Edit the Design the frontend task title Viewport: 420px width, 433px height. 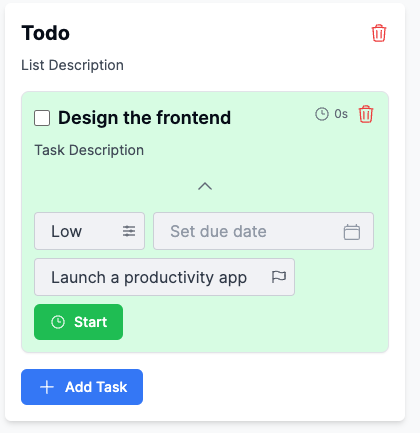[144, 118]
